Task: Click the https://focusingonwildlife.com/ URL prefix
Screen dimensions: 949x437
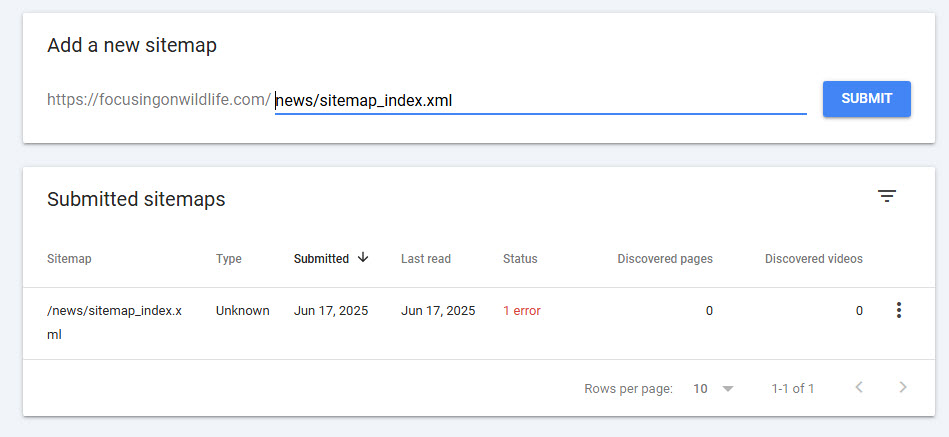Action: tap(159, 100)
